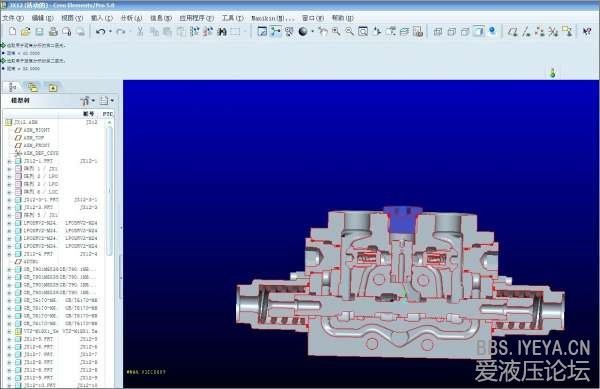Screen dimensions: 600x389
Task: Click the binoculars Find tool
Action: click(222, 32)
